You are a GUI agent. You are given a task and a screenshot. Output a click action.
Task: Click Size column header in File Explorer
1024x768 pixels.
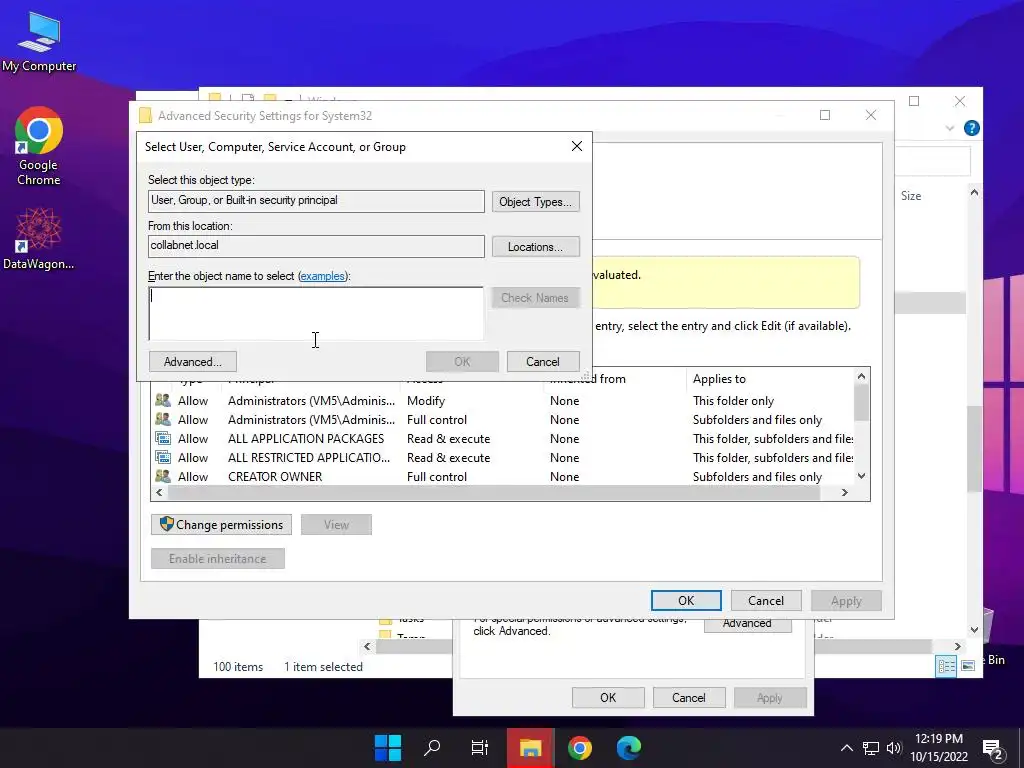911,196
